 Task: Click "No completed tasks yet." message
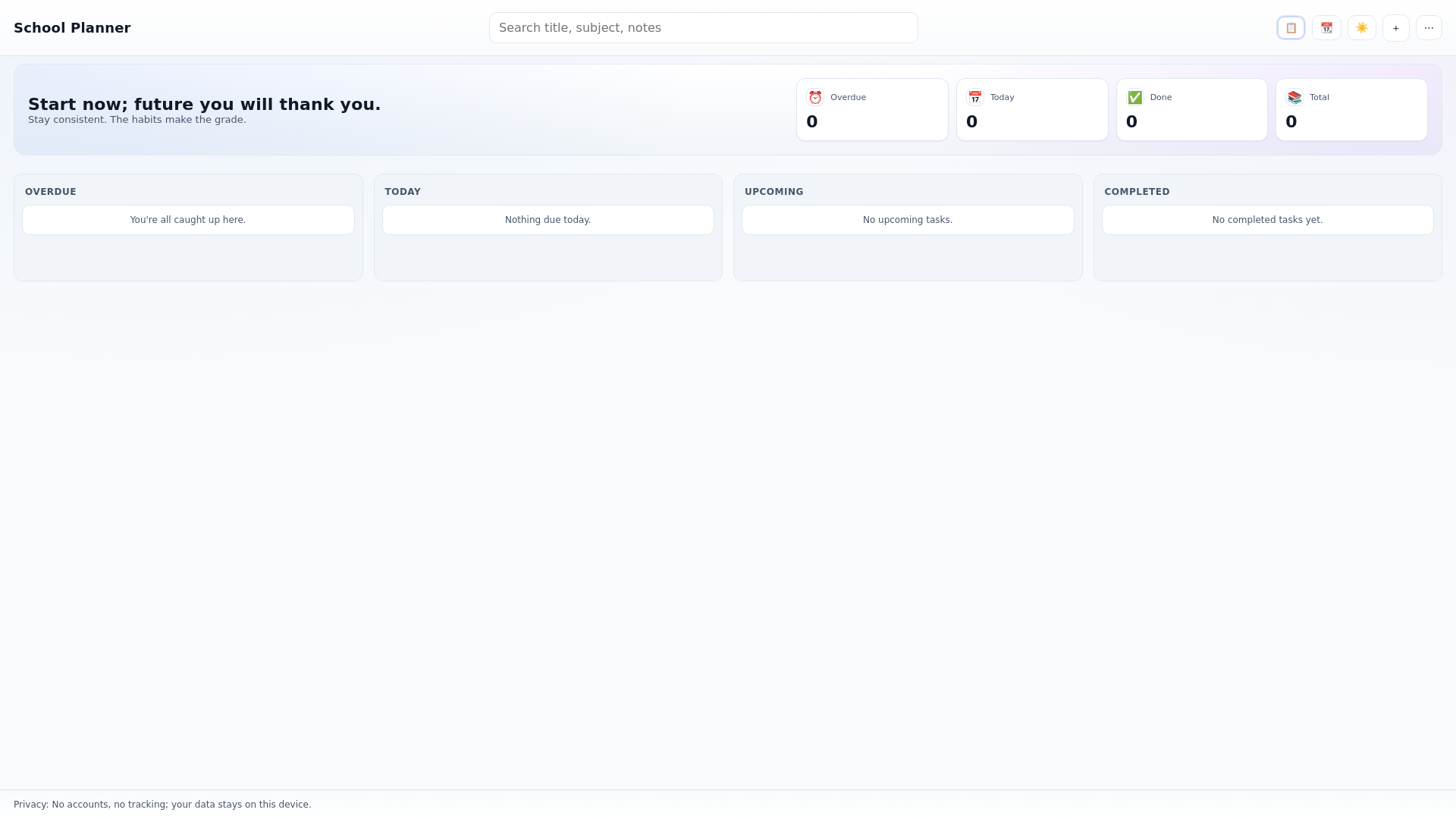[1267, 220]
